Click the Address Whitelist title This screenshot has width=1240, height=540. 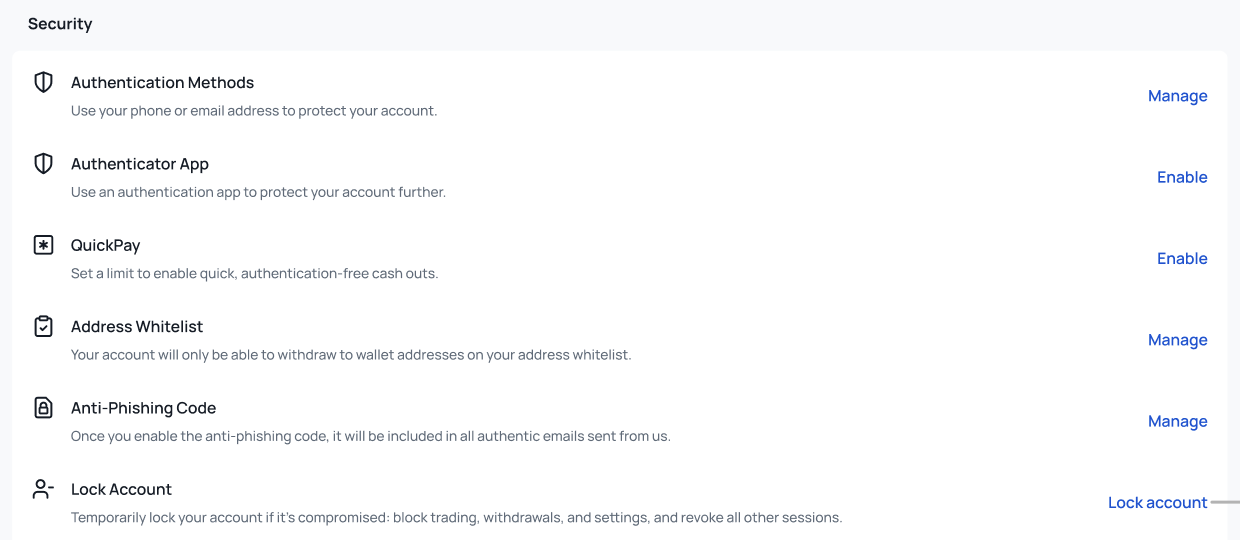click(137, 327)
